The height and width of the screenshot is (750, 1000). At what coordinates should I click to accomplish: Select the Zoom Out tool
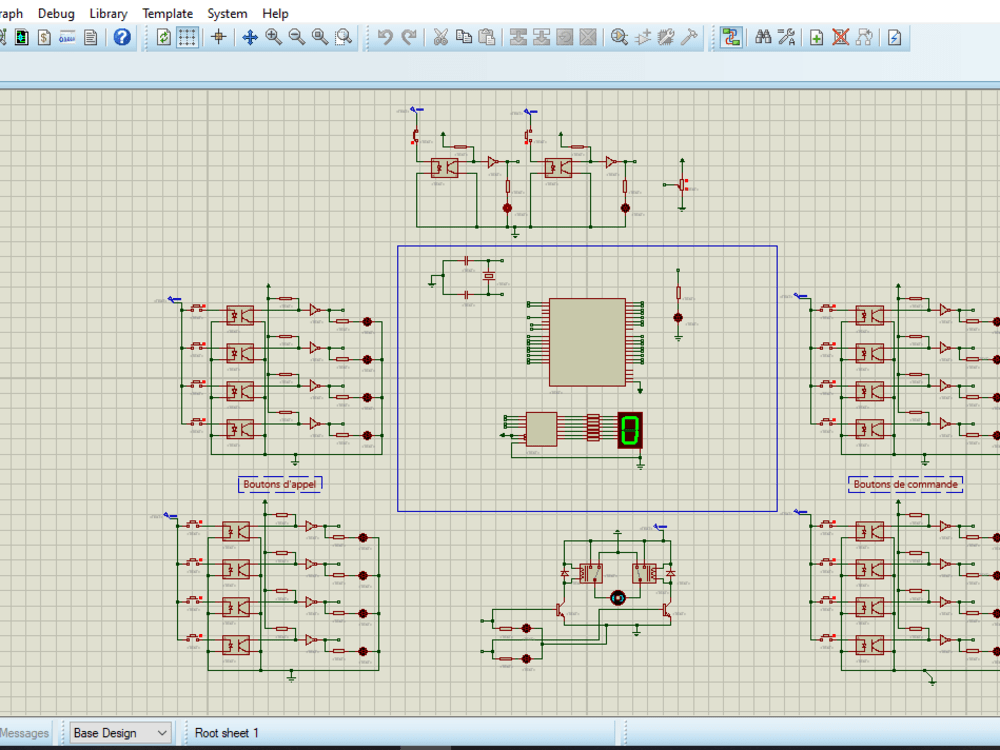[295, 38]
